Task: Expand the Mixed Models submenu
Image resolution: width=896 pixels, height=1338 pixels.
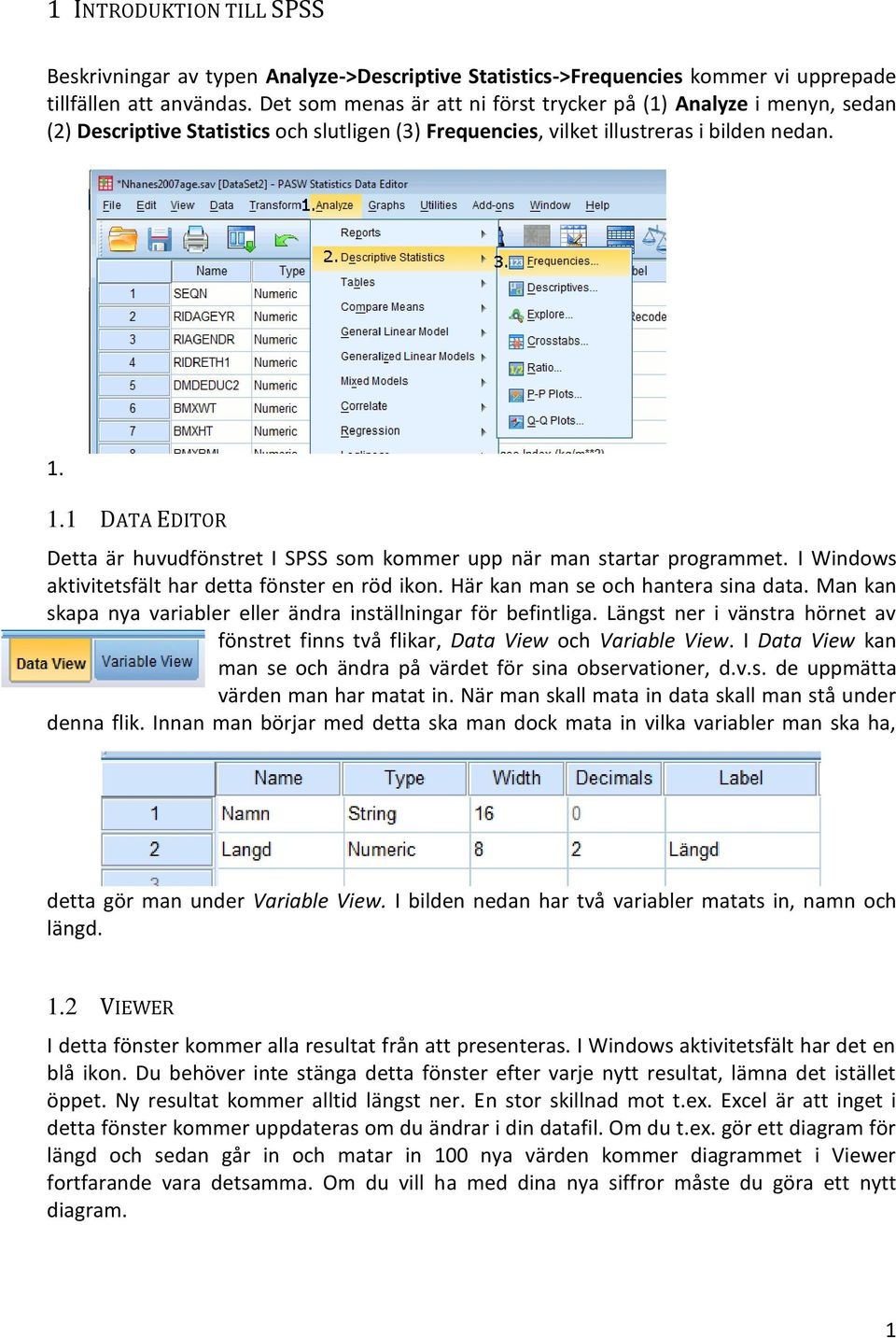Action: (x=403, y=381)
